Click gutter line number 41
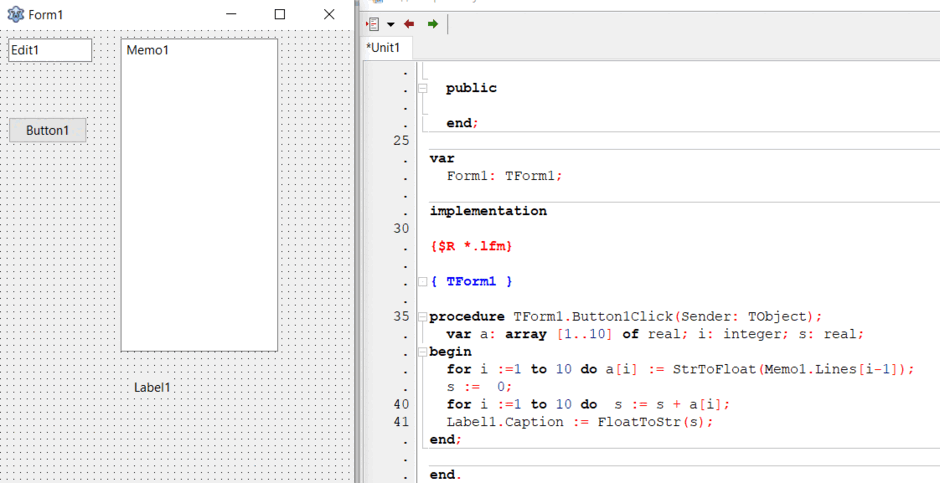Screen dimensions: 940x483 click(x=402, y=422)
